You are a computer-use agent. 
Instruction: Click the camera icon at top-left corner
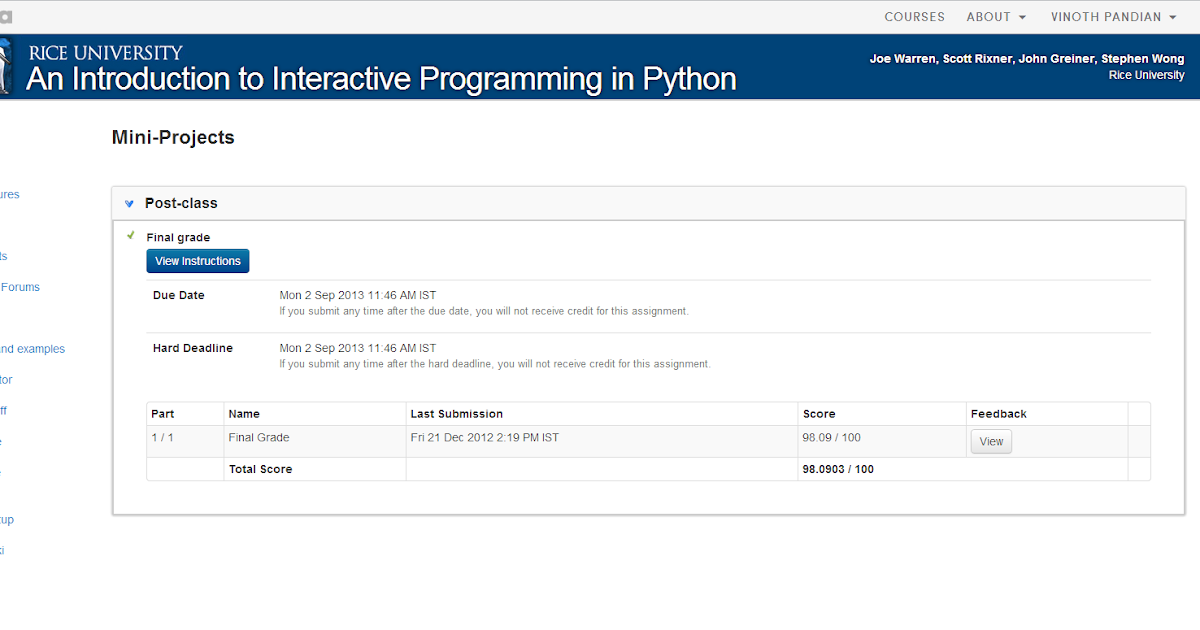click(x=4, y=17)
